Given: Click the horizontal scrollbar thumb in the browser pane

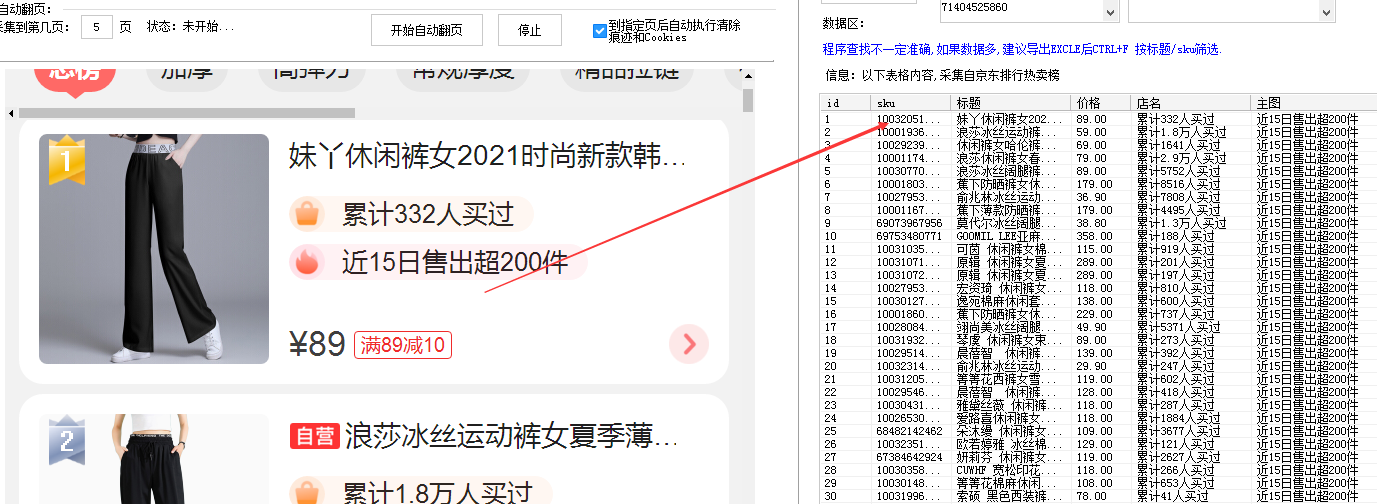Looking at the screenshot, I should [187, 113].
